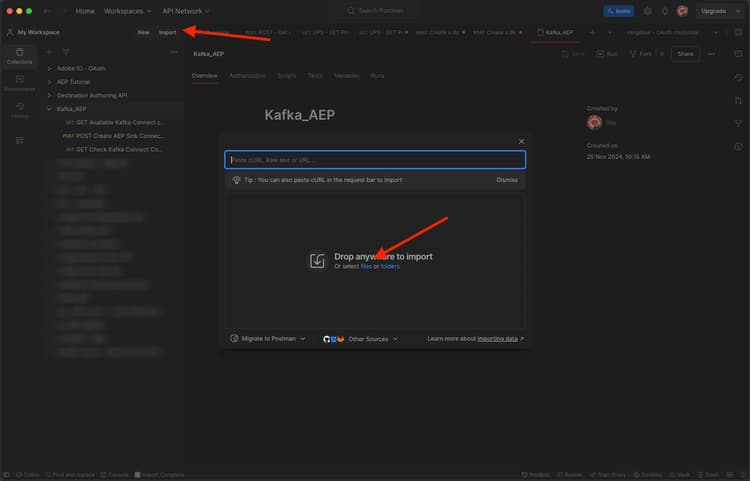The height and width of the screenshot is (481, 750).
Task: Switch to Tests tab
Action: tap(315, 76)
